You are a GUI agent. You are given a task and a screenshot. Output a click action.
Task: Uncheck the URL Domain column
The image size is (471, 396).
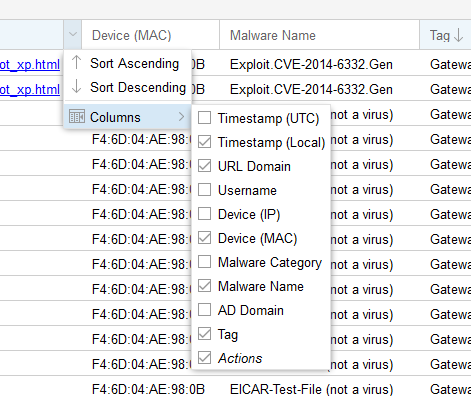pos(204,166)
